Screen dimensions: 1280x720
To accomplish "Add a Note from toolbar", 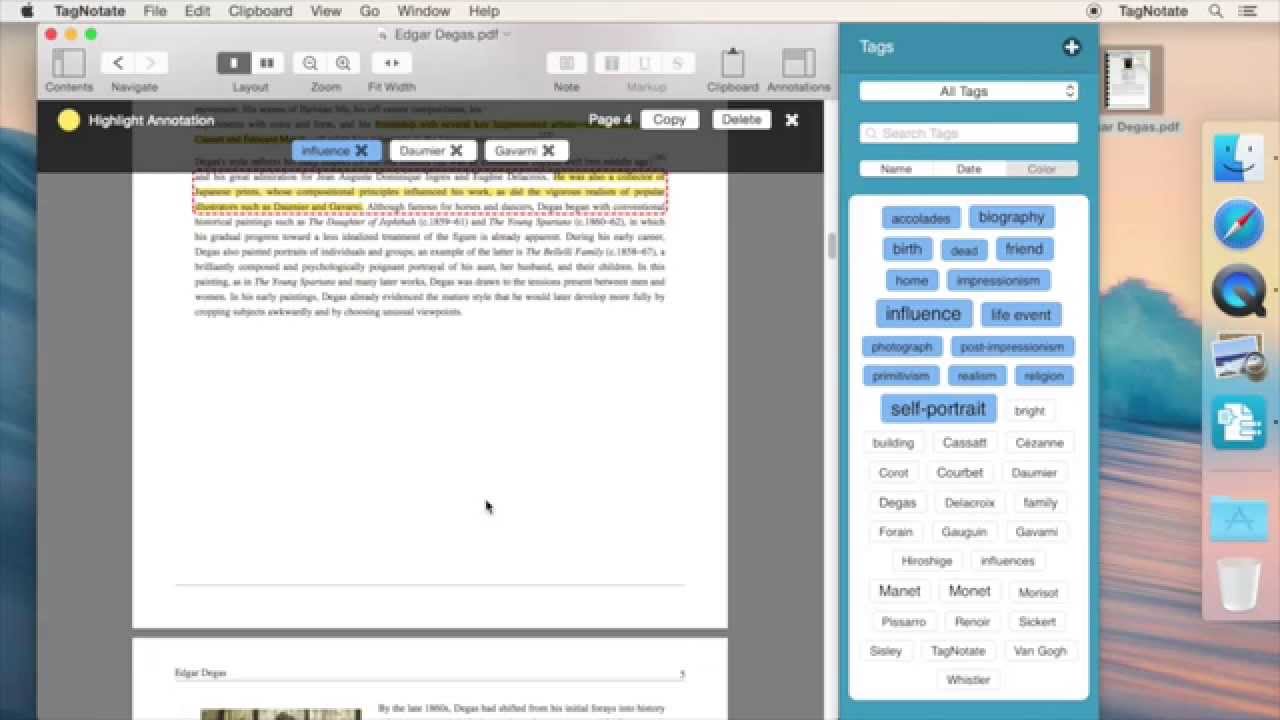I will point(567,63).
